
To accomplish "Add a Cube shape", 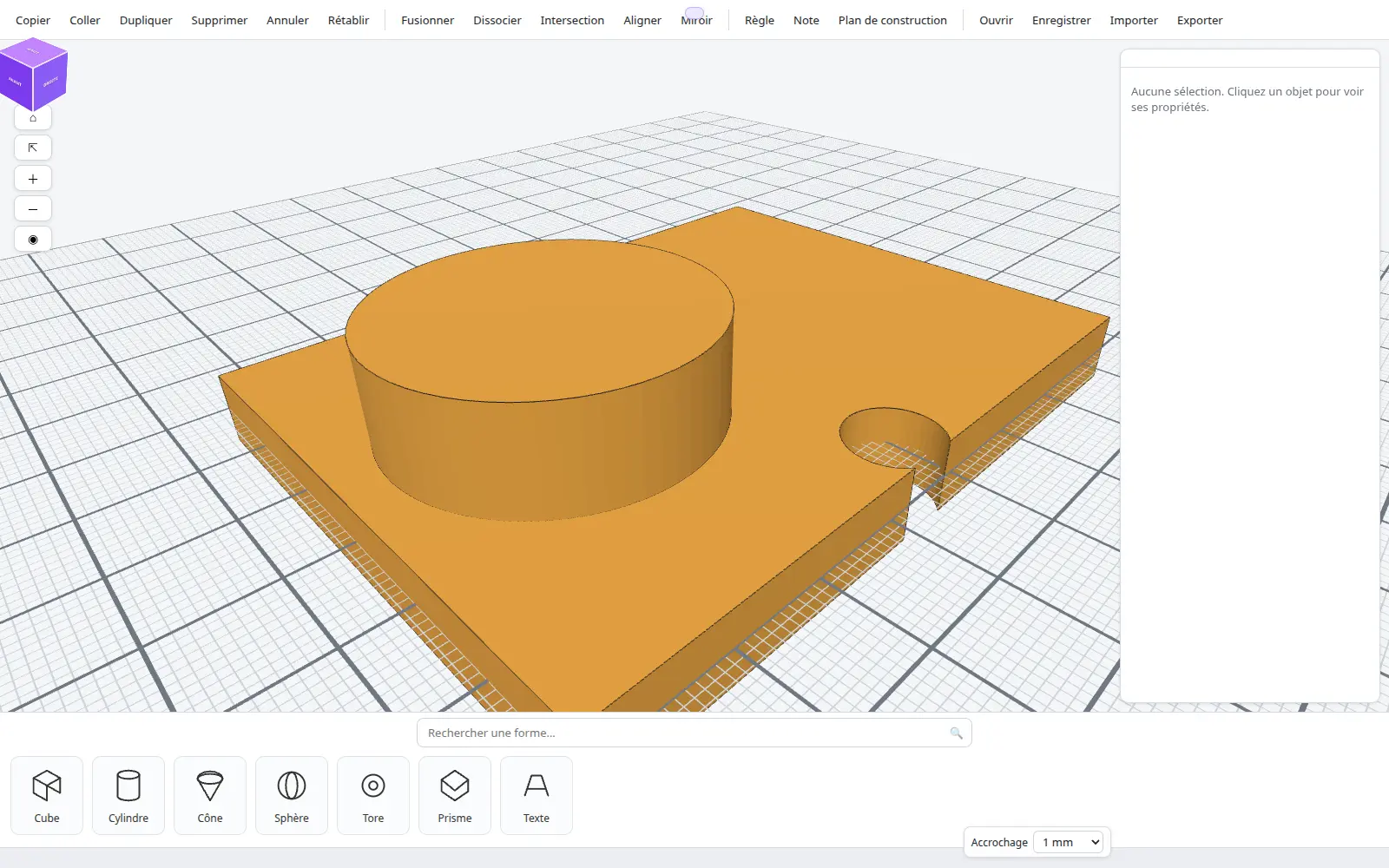I will [x=47, y=795].
